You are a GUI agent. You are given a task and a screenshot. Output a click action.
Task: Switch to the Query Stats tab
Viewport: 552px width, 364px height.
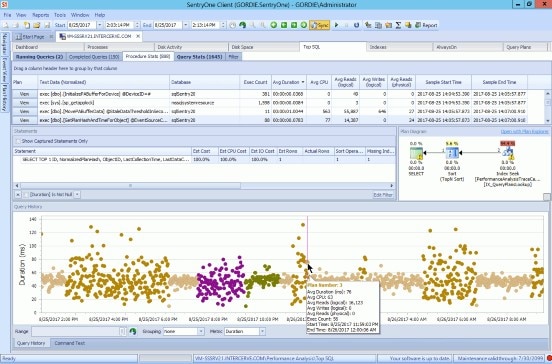click(x=200, y=57)
